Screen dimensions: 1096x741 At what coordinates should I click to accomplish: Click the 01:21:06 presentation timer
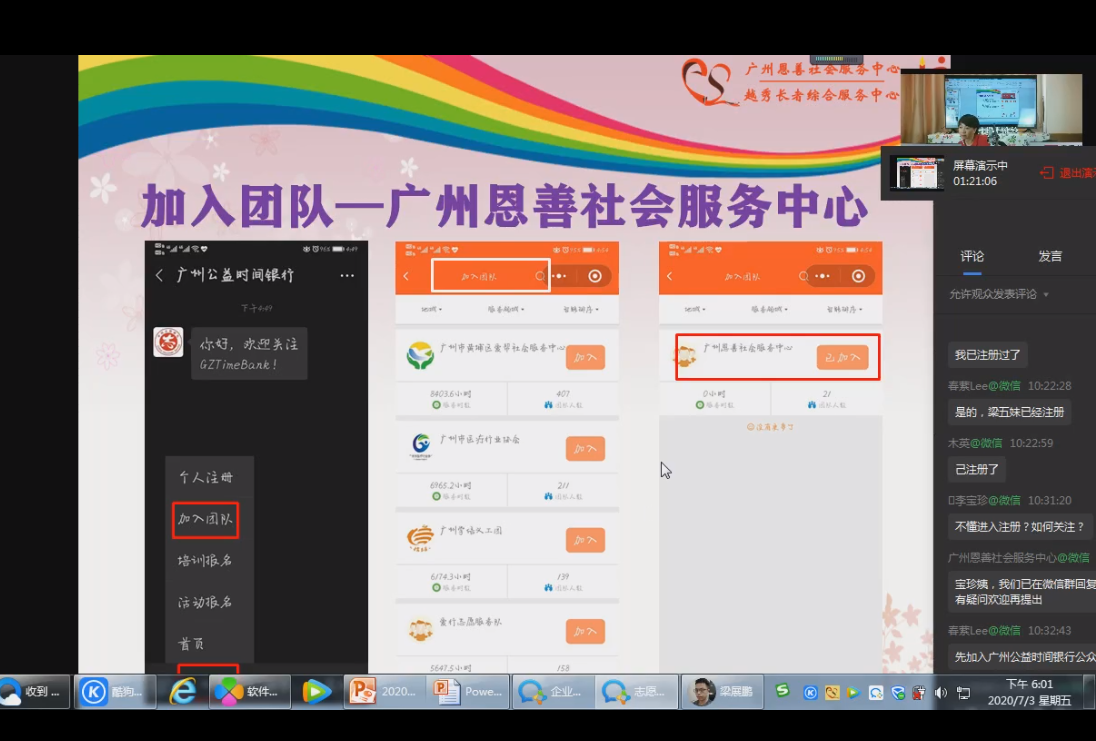[974, 181]
